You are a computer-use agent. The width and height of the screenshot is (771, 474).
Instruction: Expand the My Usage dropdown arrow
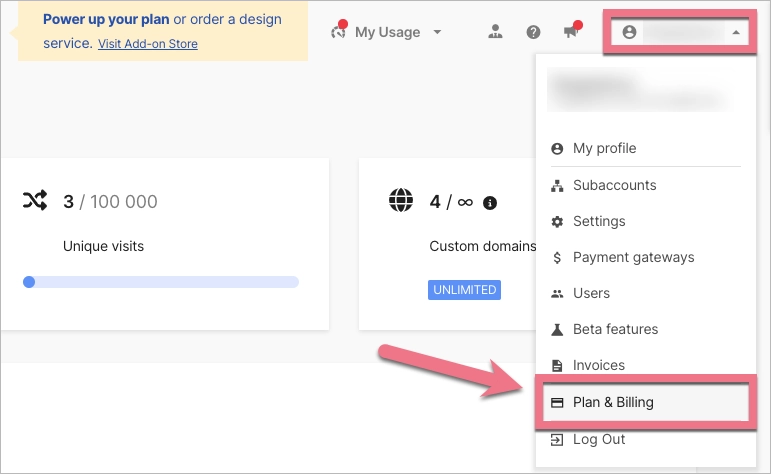[x=437, y=32]
